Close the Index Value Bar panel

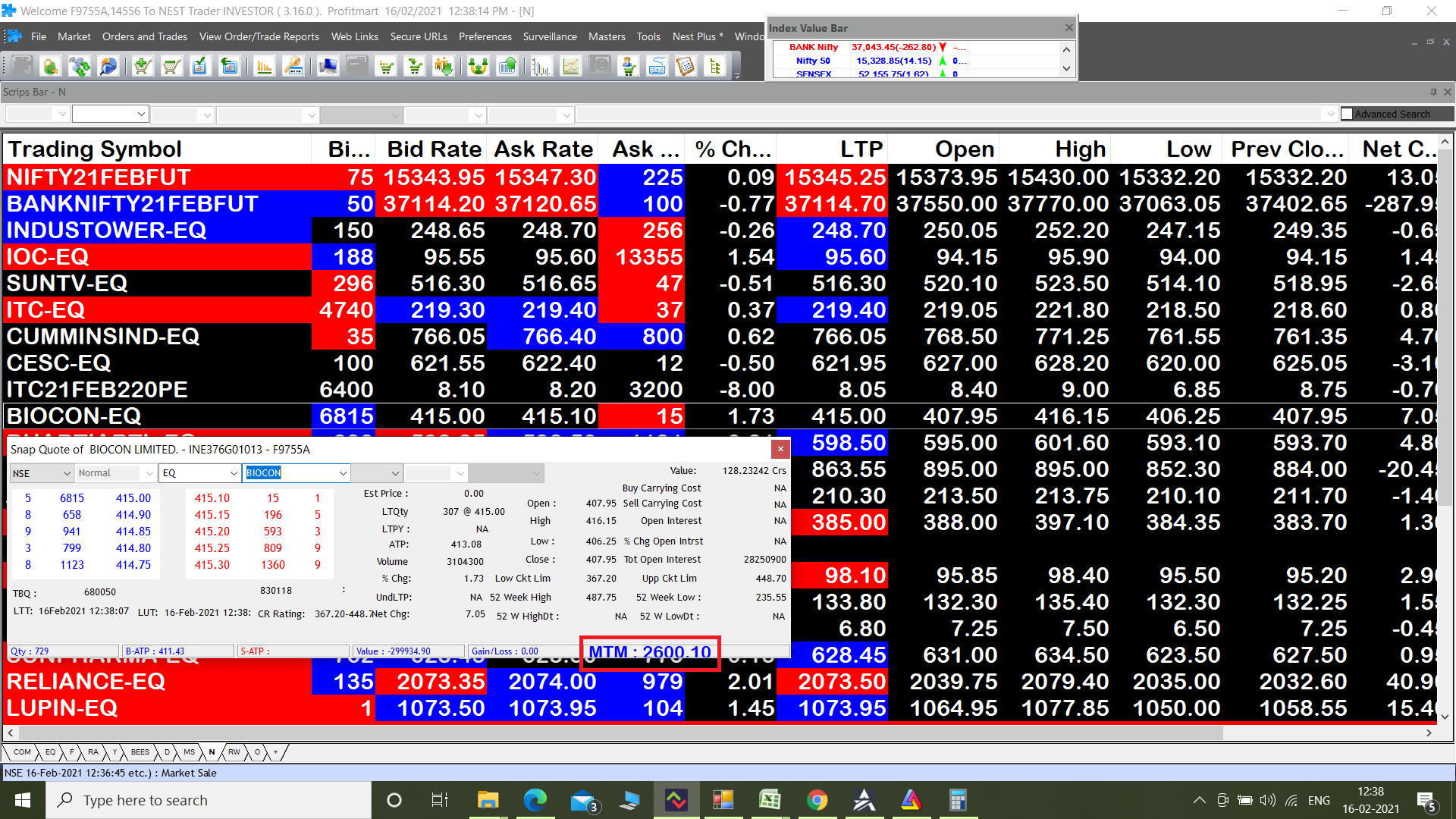[1068, 28]
